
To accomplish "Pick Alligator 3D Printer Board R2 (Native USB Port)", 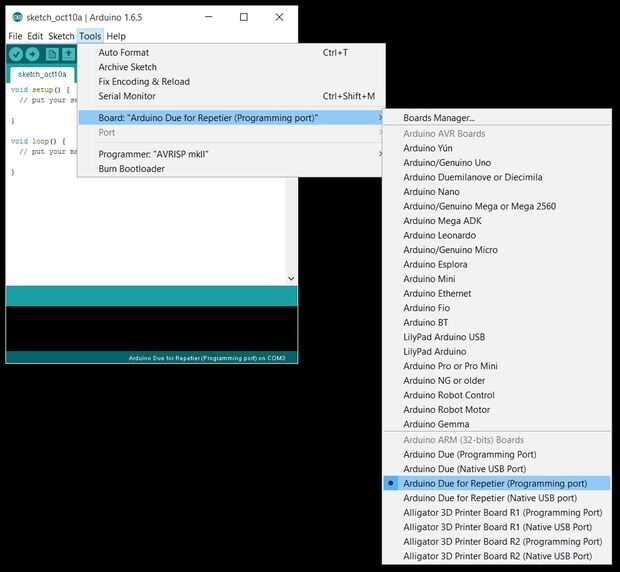I will pyautogui.click(x=497, y=556).
